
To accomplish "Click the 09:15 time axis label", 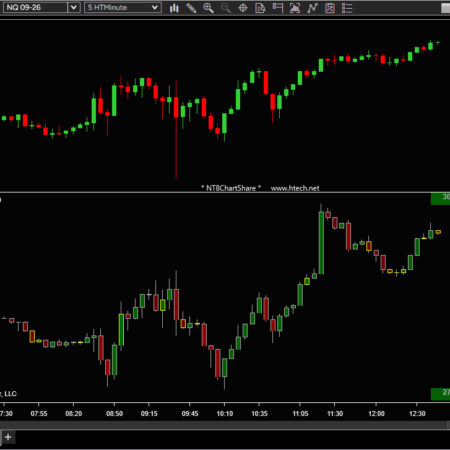I will pos(149,414).
